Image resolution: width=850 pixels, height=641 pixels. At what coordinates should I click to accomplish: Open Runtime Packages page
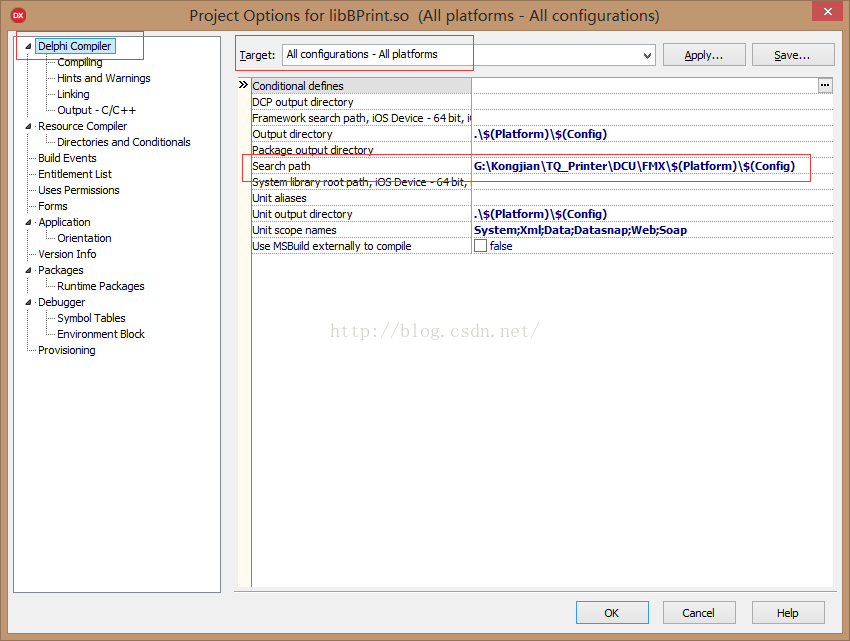click(101, 286)
